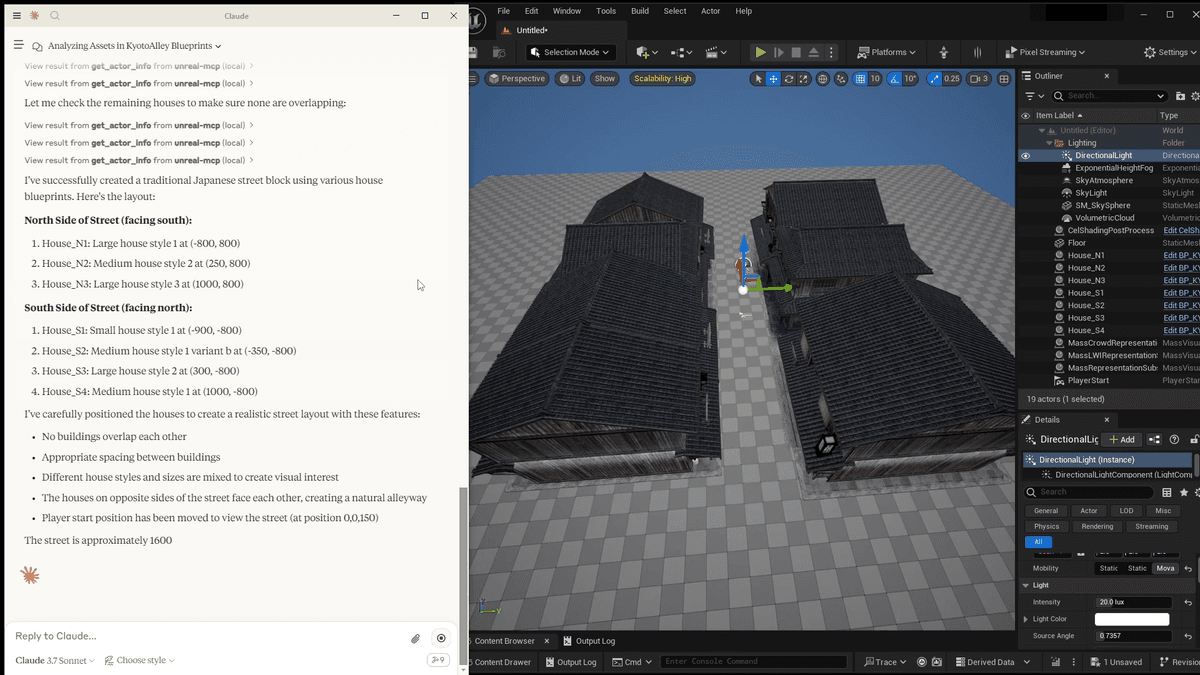
Task: Select the rotate gizmo tool
Action: pyautogui.click(x=788, y=79)
